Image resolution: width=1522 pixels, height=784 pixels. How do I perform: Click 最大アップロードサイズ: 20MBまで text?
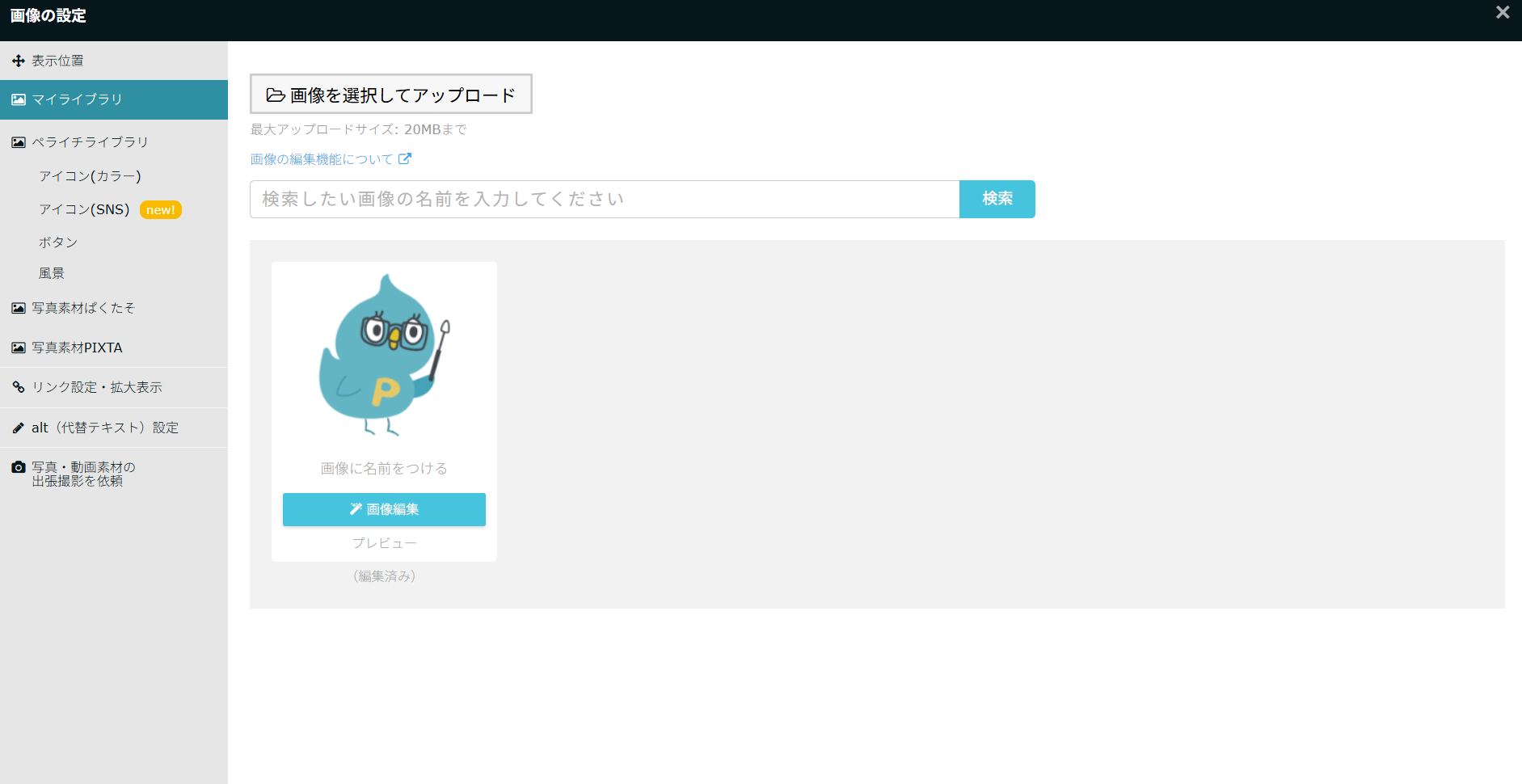358,129
